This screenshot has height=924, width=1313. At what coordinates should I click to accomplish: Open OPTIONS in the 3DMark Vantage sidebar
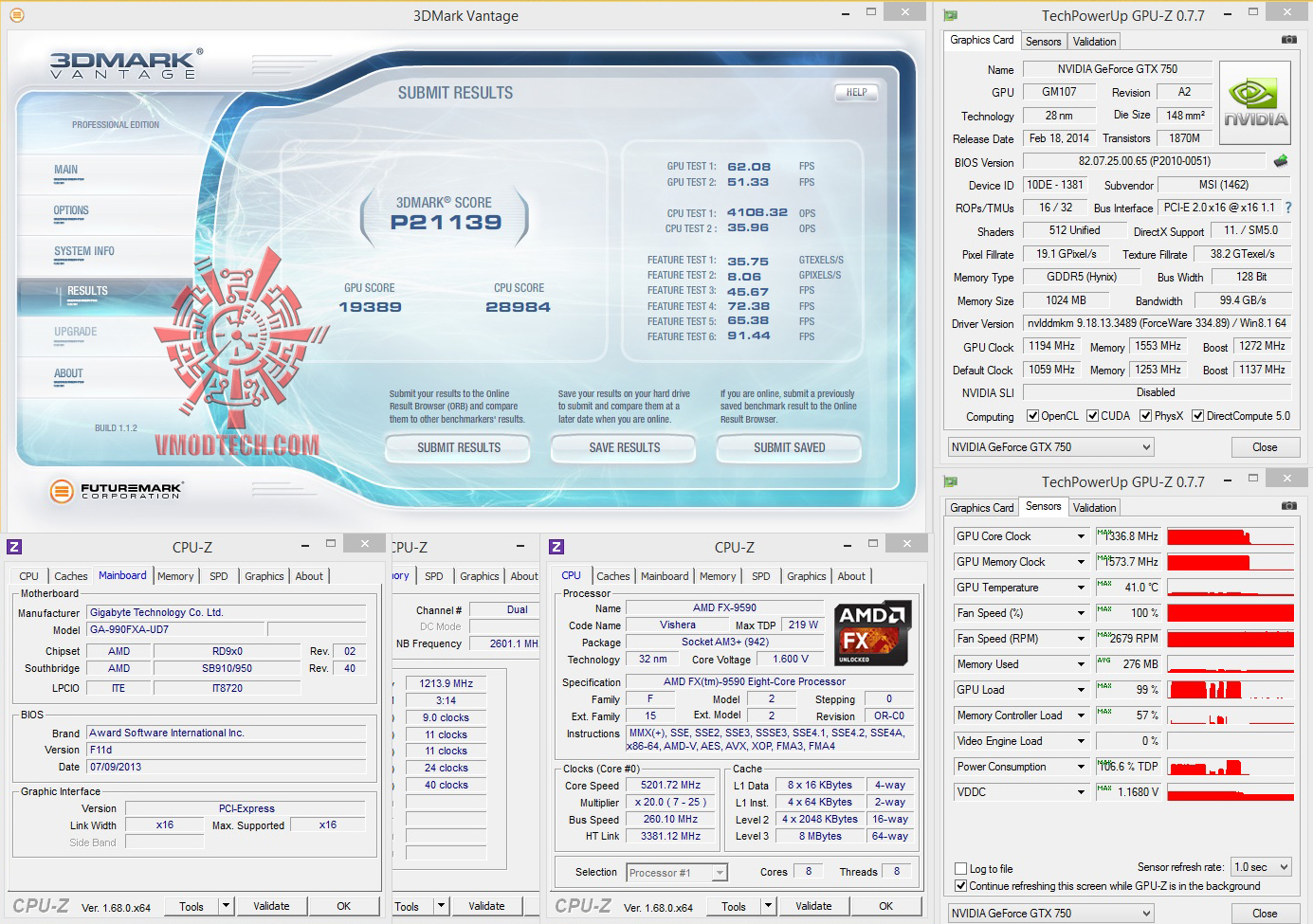pos(71,211)
